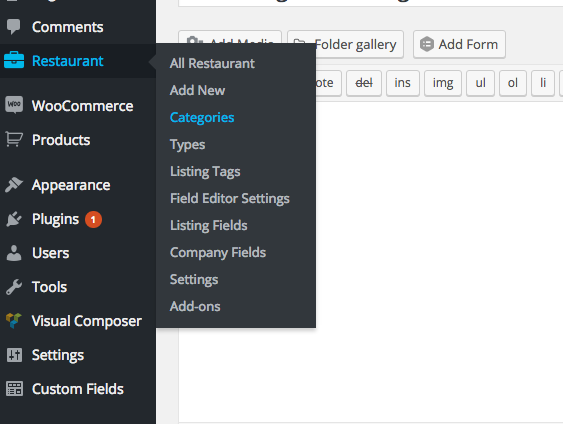Open the Categories submenu item
Image resolution: width=563 pixels, height=424 pixels.
tap(202, 117)
